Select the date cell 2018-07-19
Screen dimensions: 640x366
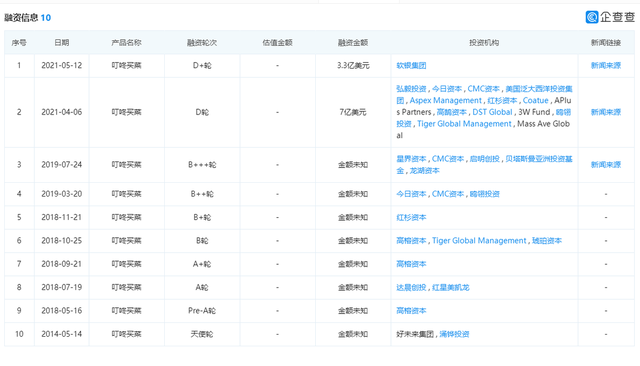[x=62, y=287]
